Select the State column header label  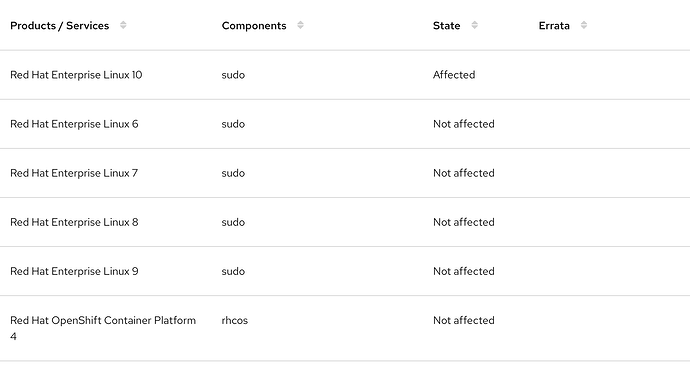(446, 26)
